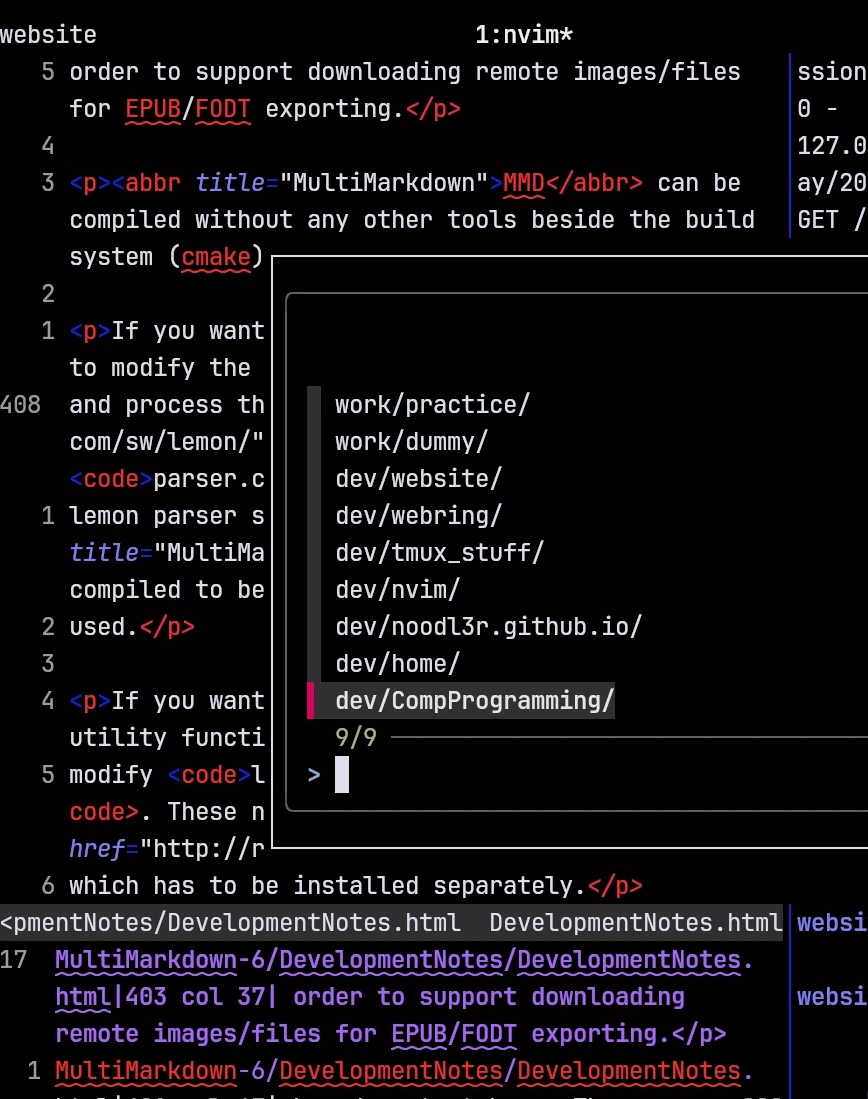Click line number 408 in gutter
The image size is (868, 1099).
coord(20,404)
